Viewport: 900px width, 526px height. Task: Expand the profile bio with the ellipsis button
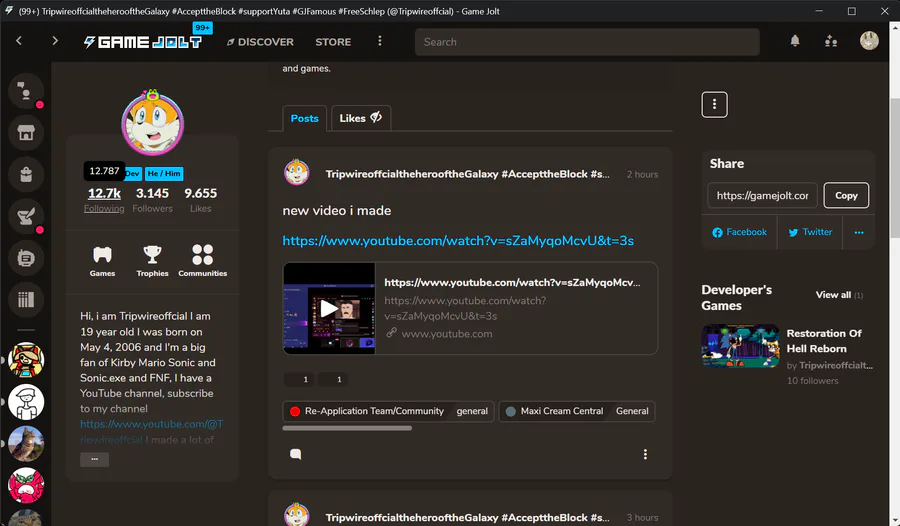point(95,459)
